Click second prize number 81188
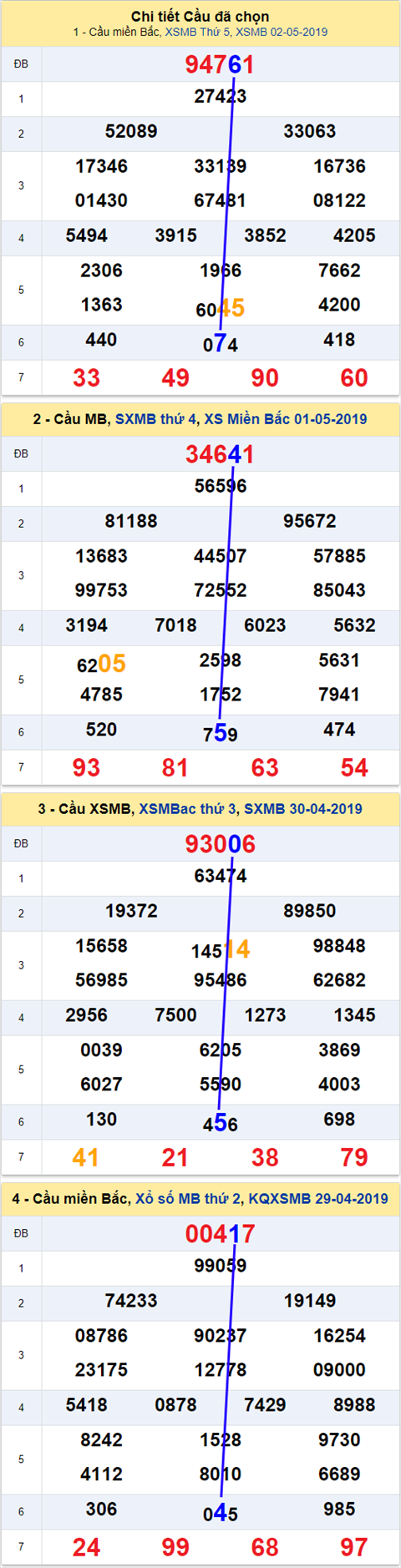The image size is (401, 1568). pyautogui.click(x=131, y=521)
